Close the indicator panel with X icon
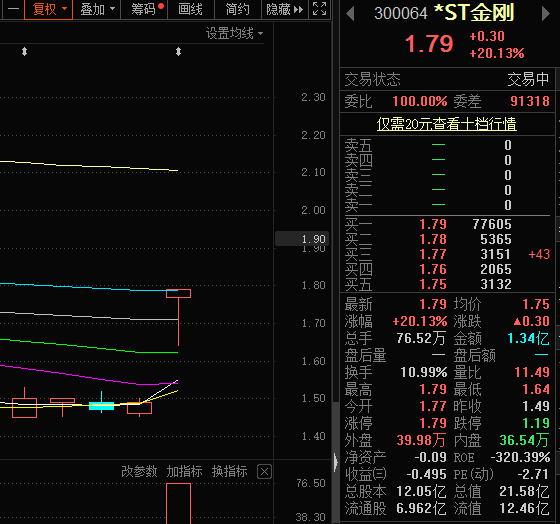Image resolution: width=560 pixels, height=524 pixels. 264,472
